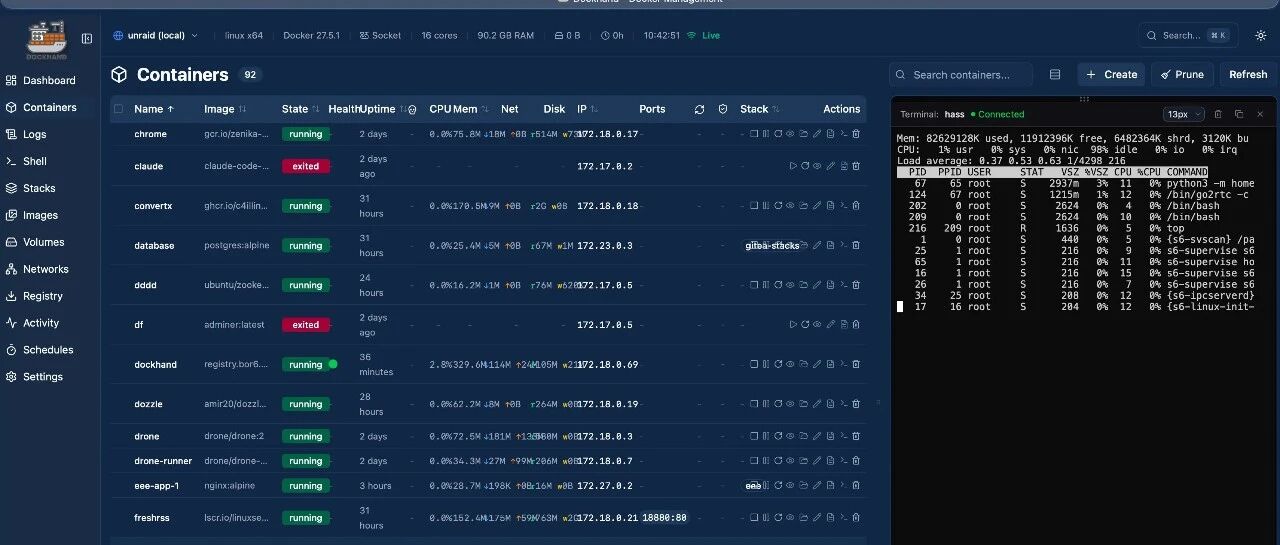The height and width of the screenshot is (545, 1280).
Task: Start the df container with play icon
Action: tap(794, 324)
